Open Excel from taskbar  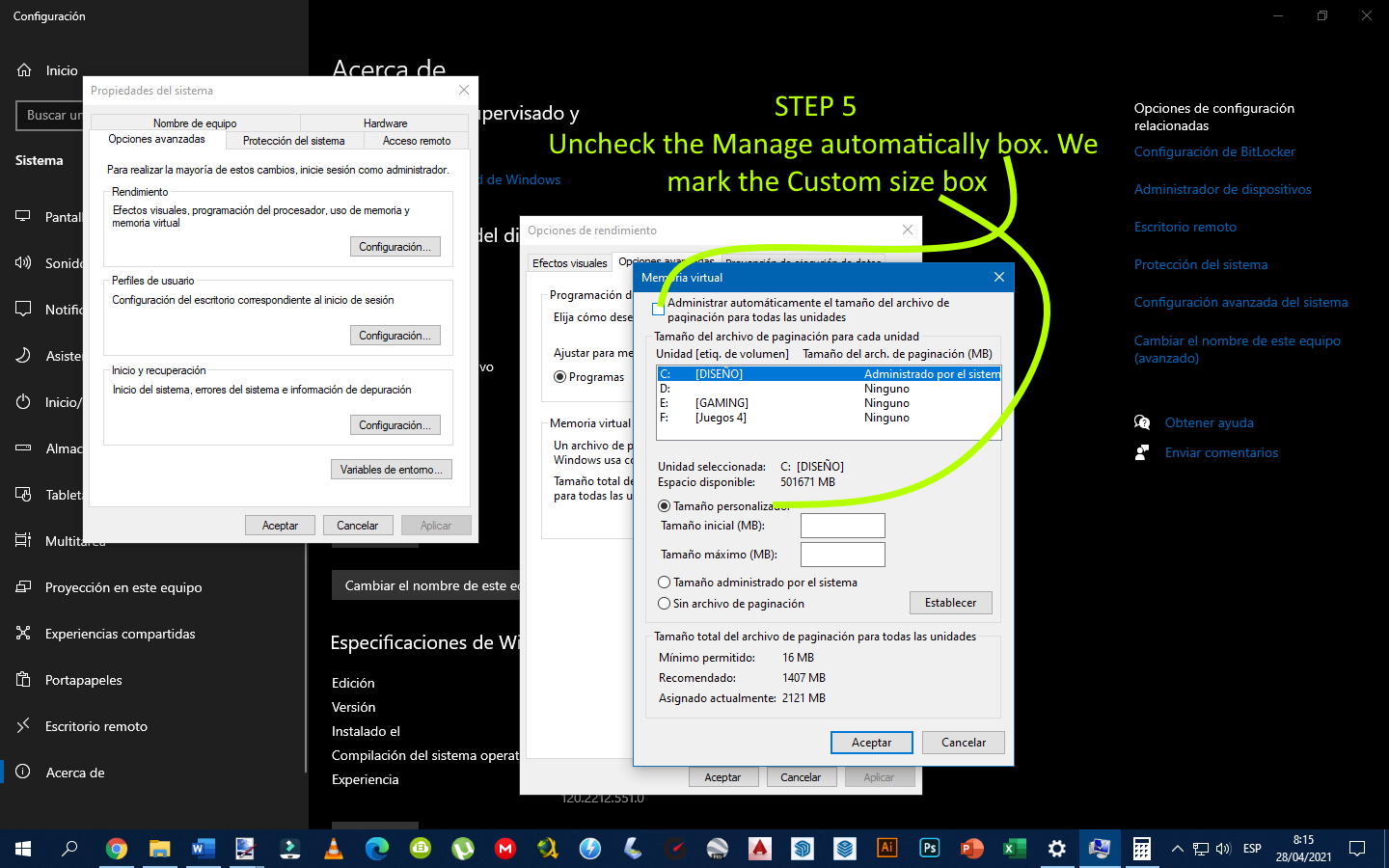(1014, 849)
